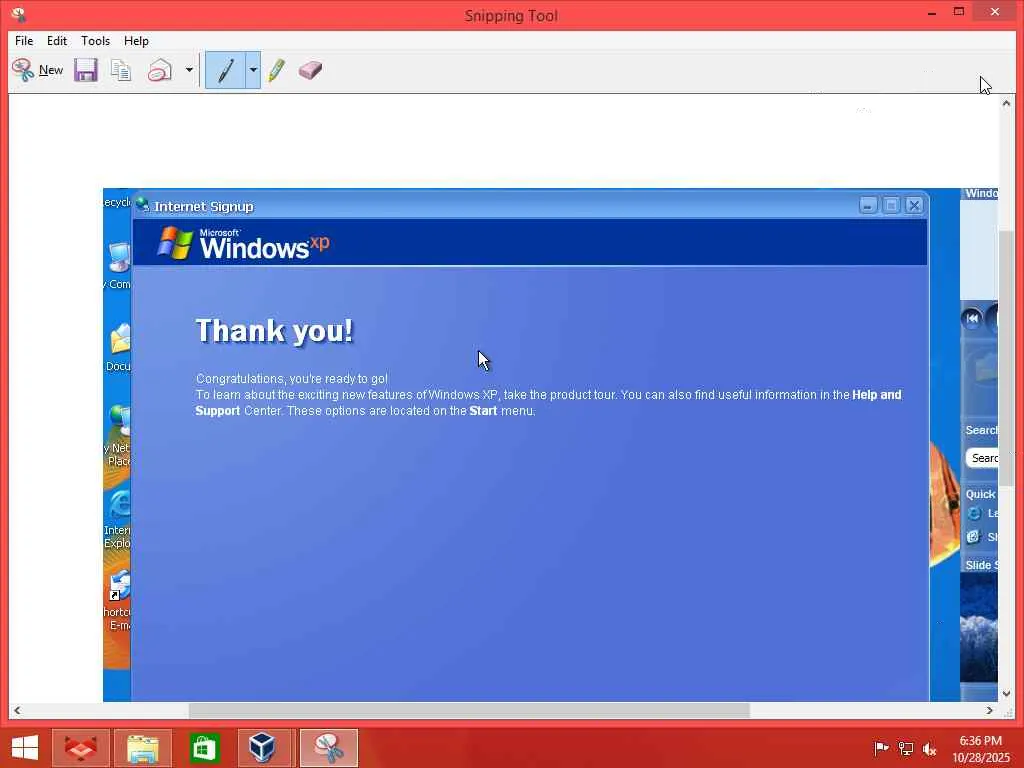Click the Thank you! heading
Screen dimensions: 1024x768
pos(274,330)
